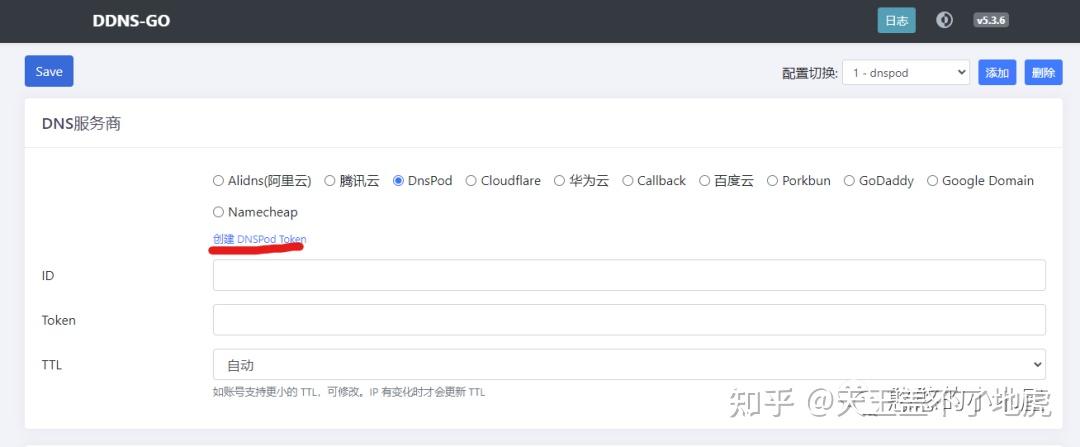Open the 创建 DNSPod Token link
This screenshot has height=447, width=1080.
click(260, 239)
